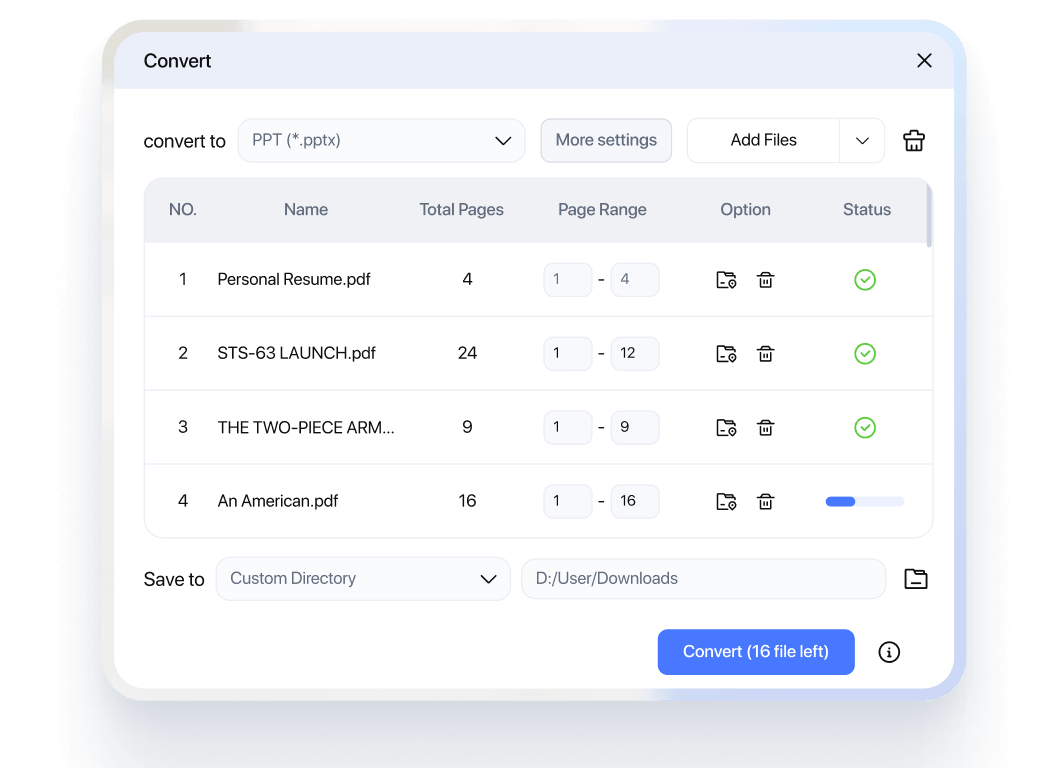This screenshot has height=768, width=1046.
Task: Expand the Add Files dropdown arrow
Action: (861, 140)
